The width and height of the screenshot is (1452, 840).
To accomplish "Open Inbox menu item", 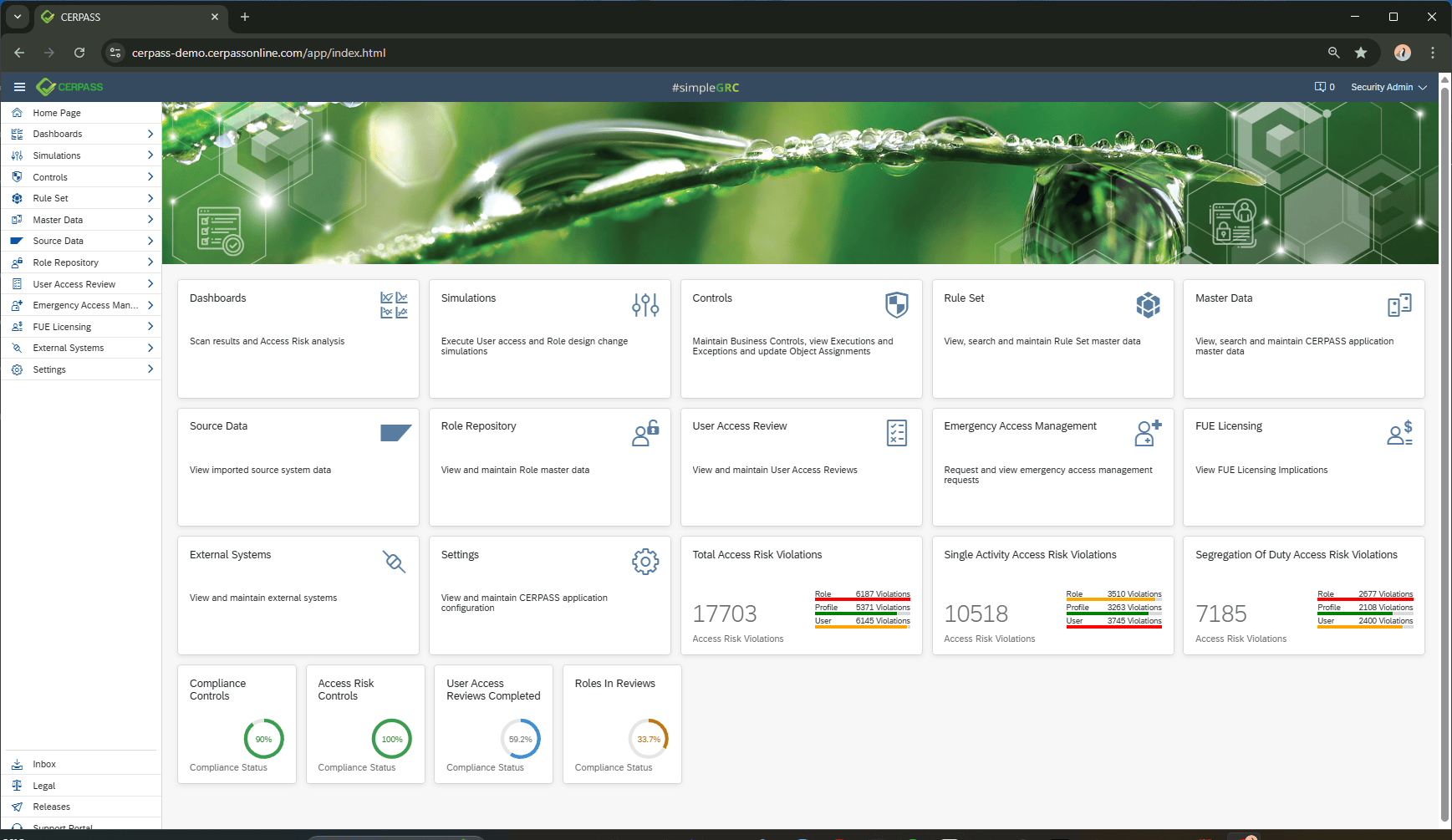I will [81, 764].
